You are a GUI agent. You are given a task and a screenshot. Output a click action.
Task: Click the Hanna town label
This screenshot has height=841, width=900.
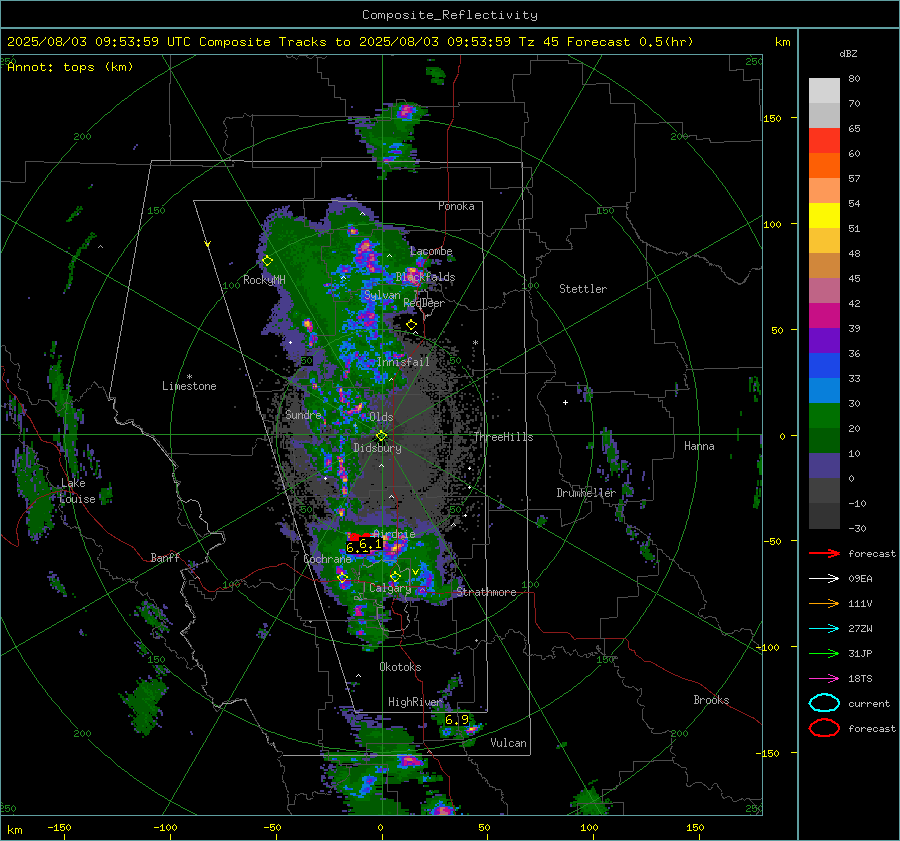(699, 446)
